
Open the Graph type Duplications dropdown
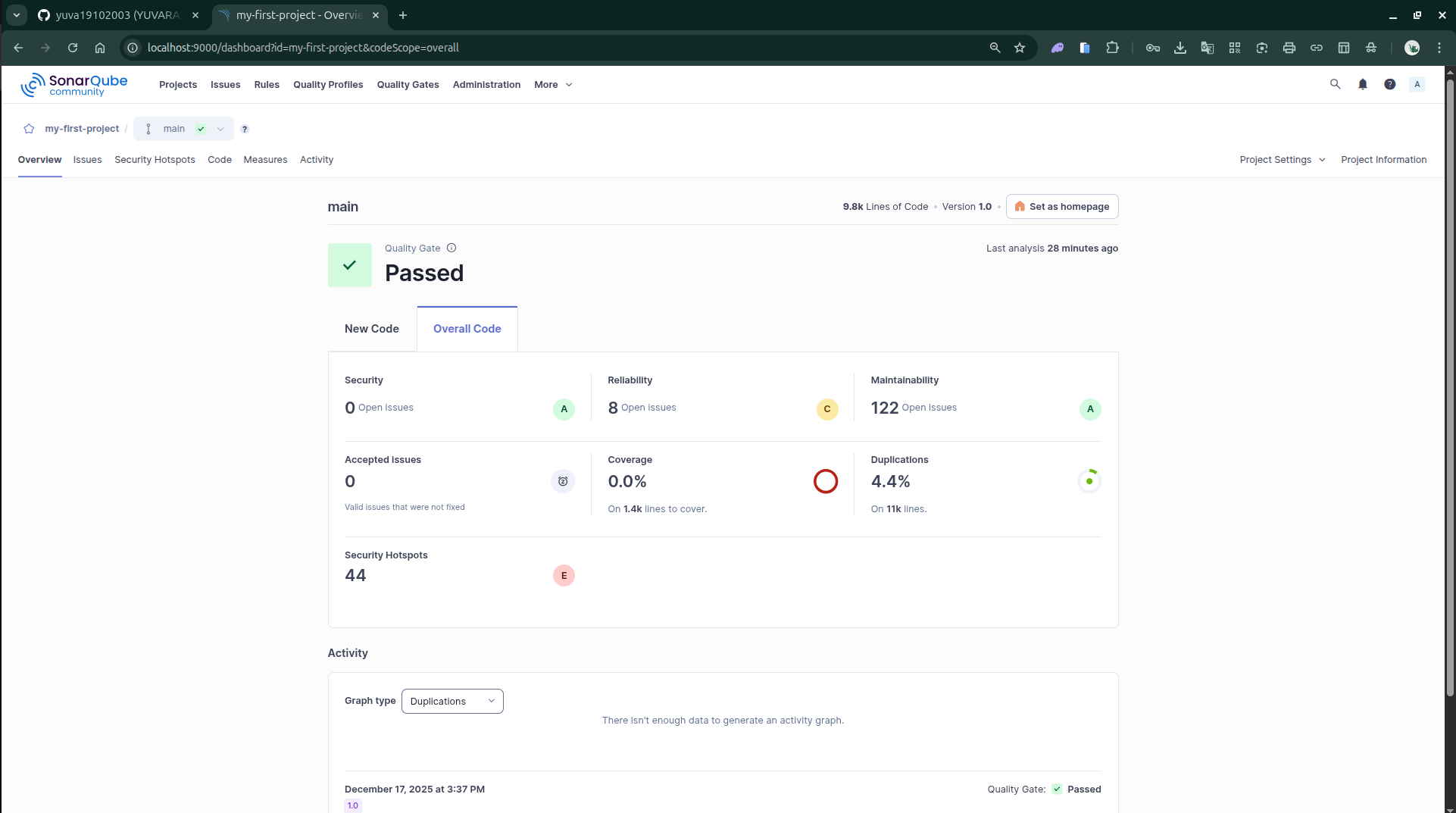pos(451,701)
